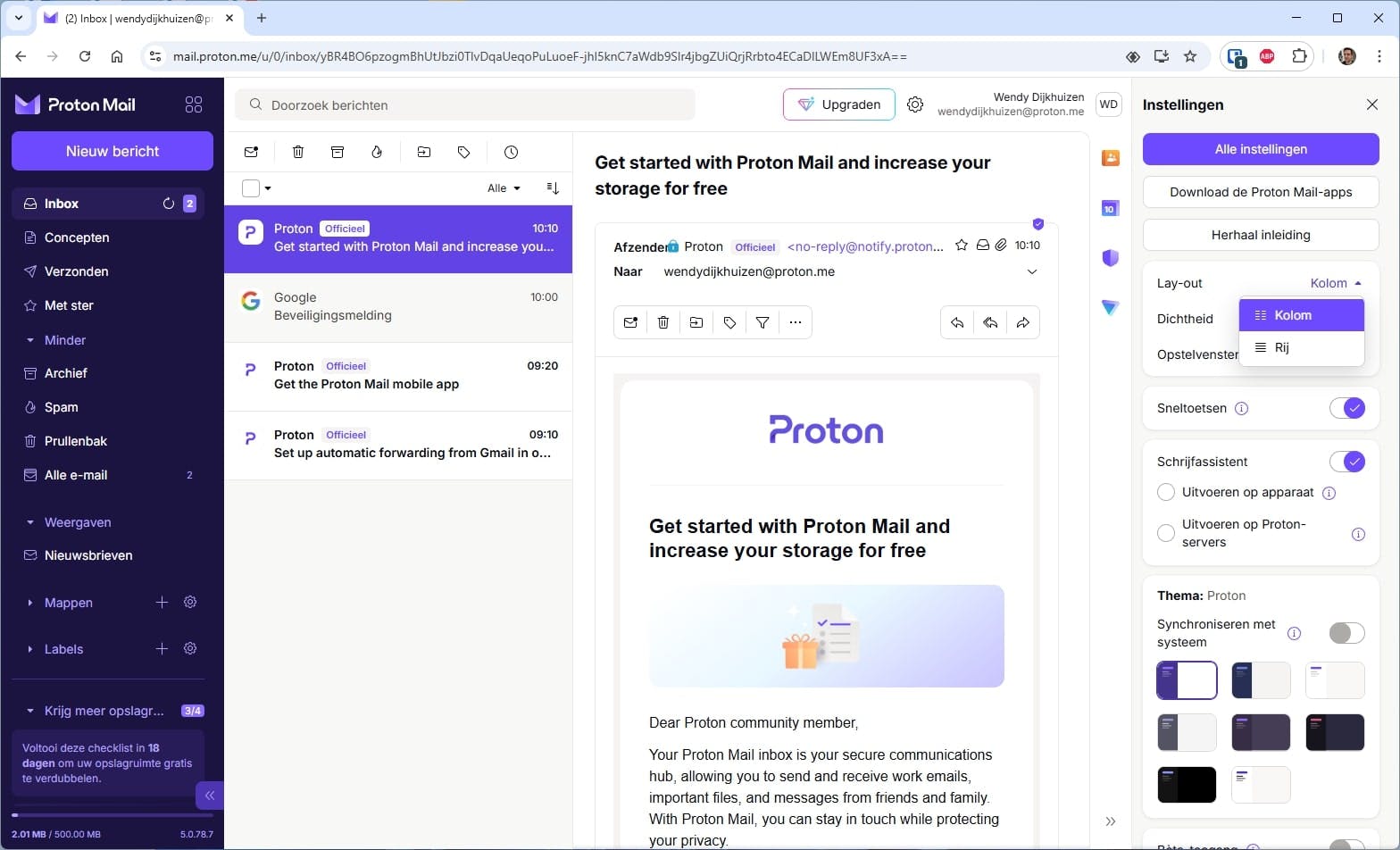Open selection options arrow beside checkbox
1400x850 pixels.
[268, 188]
